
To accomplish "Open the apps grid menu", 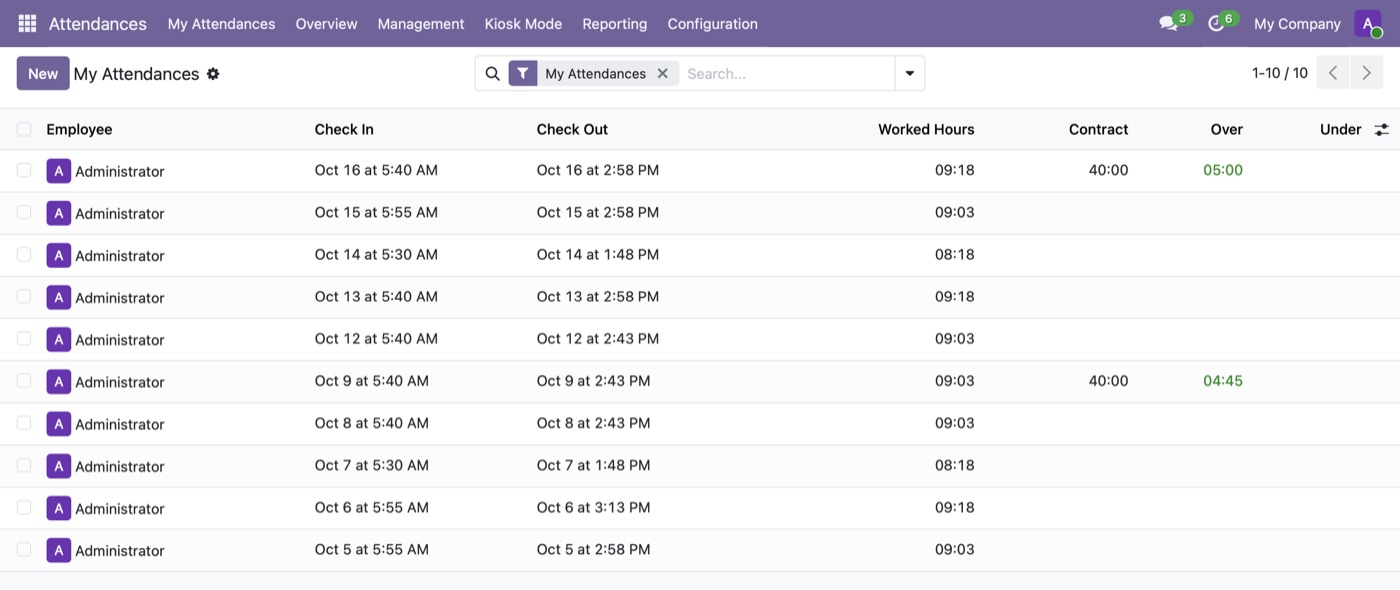I will (27, 23).
